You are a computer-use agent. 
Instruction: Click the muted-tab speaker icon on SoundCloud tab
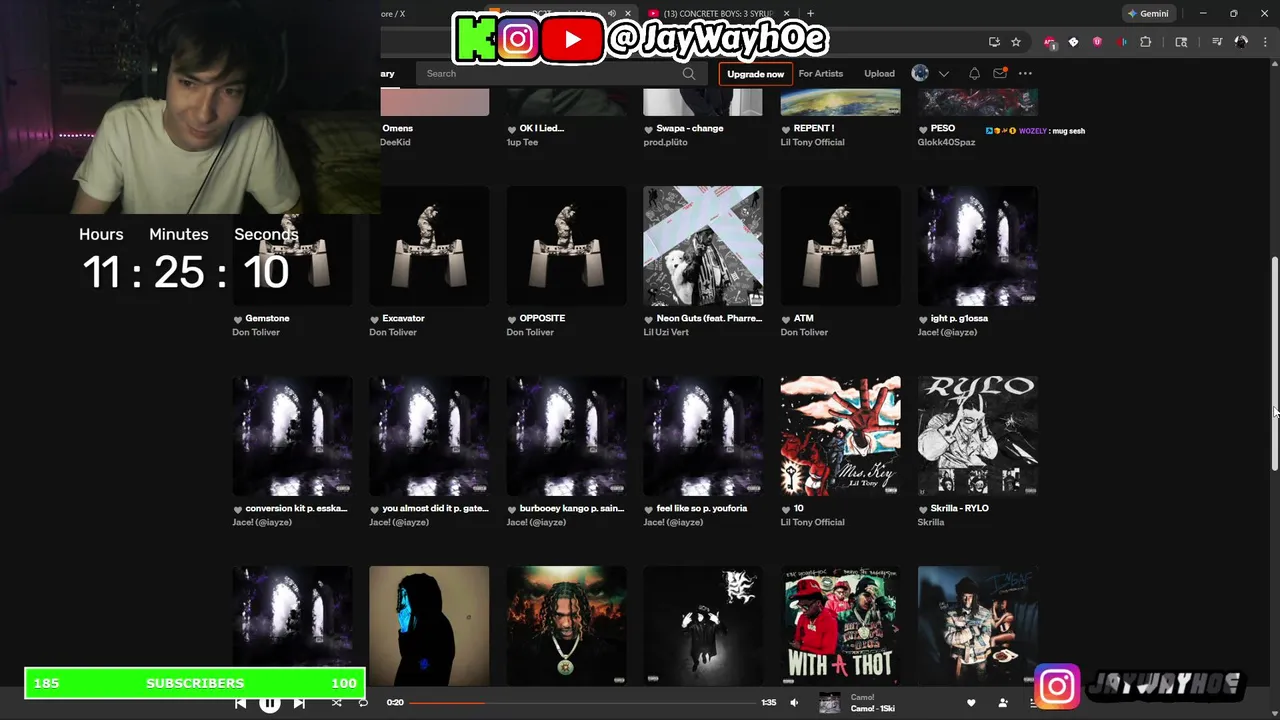point(611,14)
